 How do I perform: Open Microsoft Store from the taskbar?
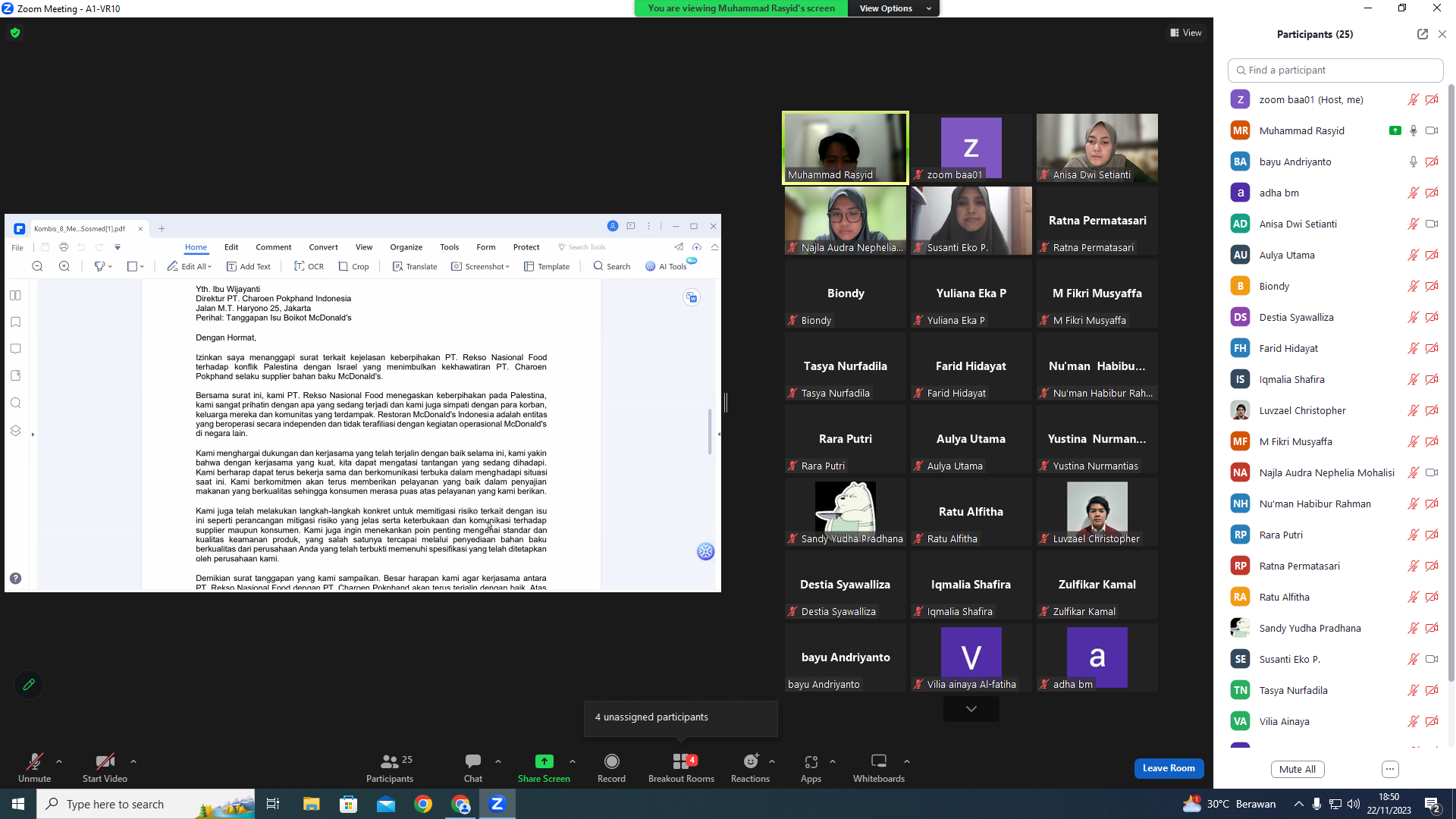coord(348,804)
